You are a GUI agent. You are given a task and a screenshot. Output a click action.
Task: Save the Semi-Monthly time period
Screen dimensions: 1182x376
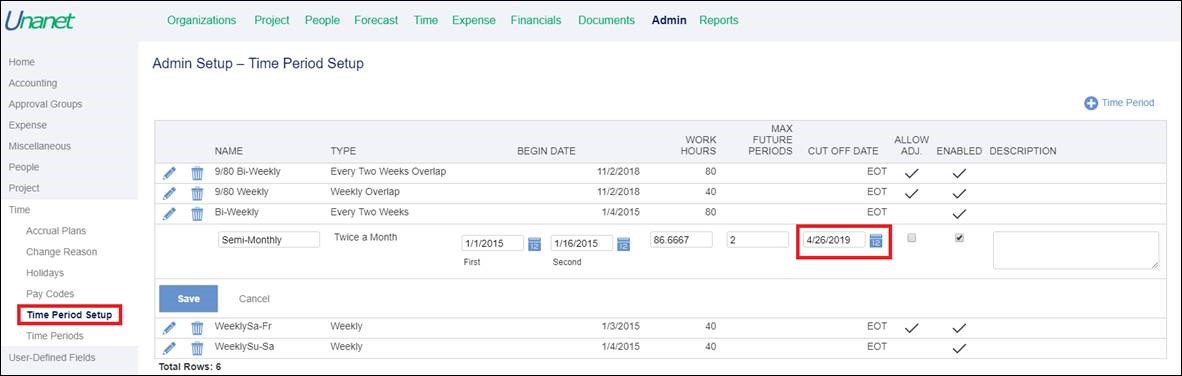pos(188,298)
